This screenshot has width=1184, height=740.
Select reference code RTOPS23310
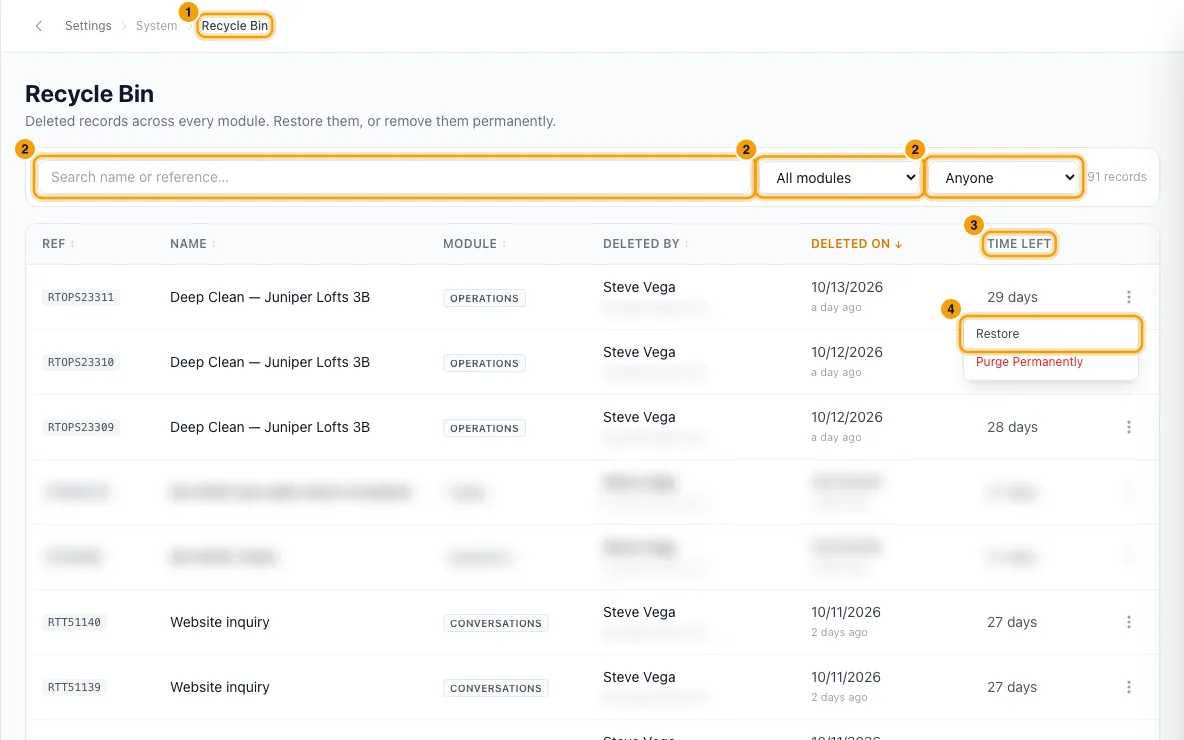click(x=81, y=362)
